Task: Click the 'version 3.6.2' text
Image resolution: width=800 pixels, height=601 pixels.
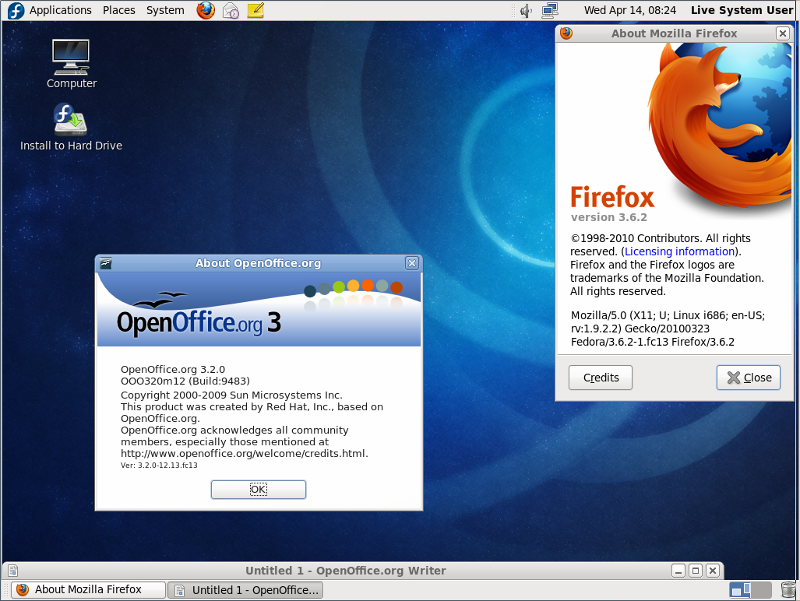Action: [x=609, y=217]
